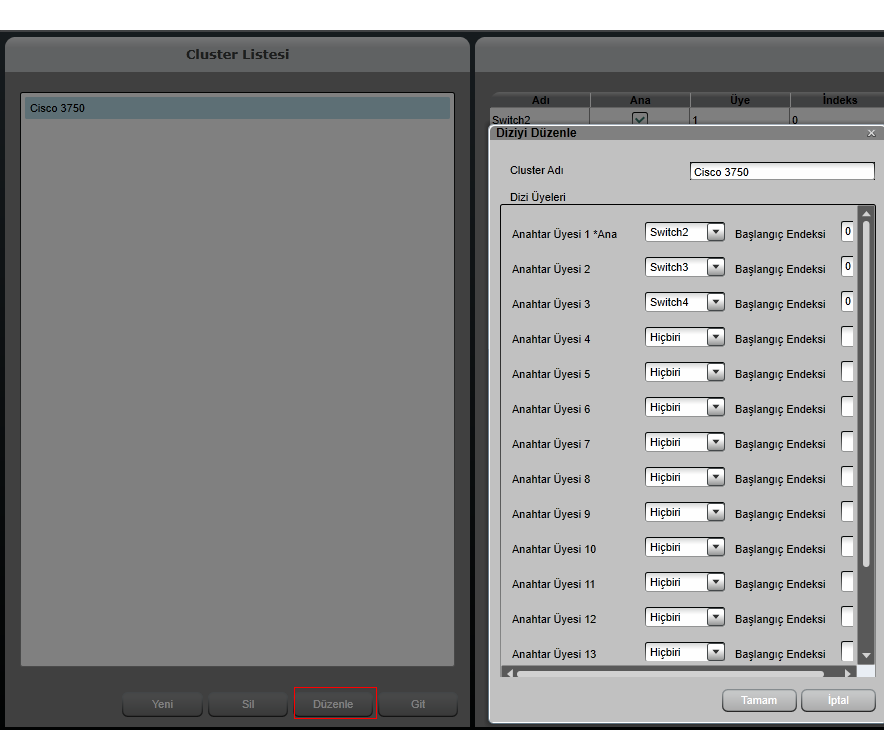Open the Anahtar Üyesi 2 switch dropdown

click(715, 267)
